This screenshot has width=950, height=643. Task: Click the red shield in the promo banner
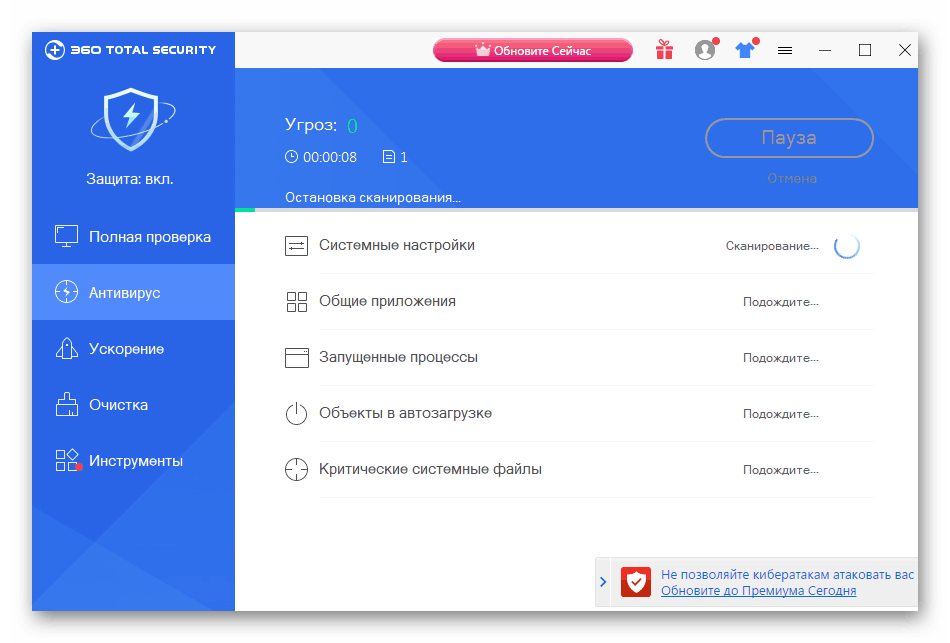(636, 582)
